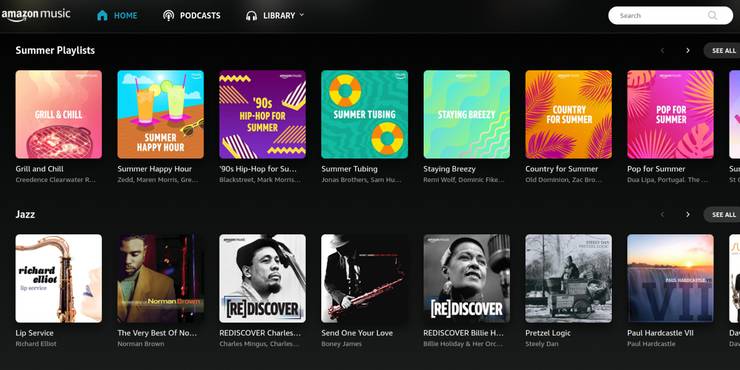Click 'Old Dominion, Zac Bro…' artist text
Image resolution: width=740 pixels, height=370 pixels.
[564, 180]
